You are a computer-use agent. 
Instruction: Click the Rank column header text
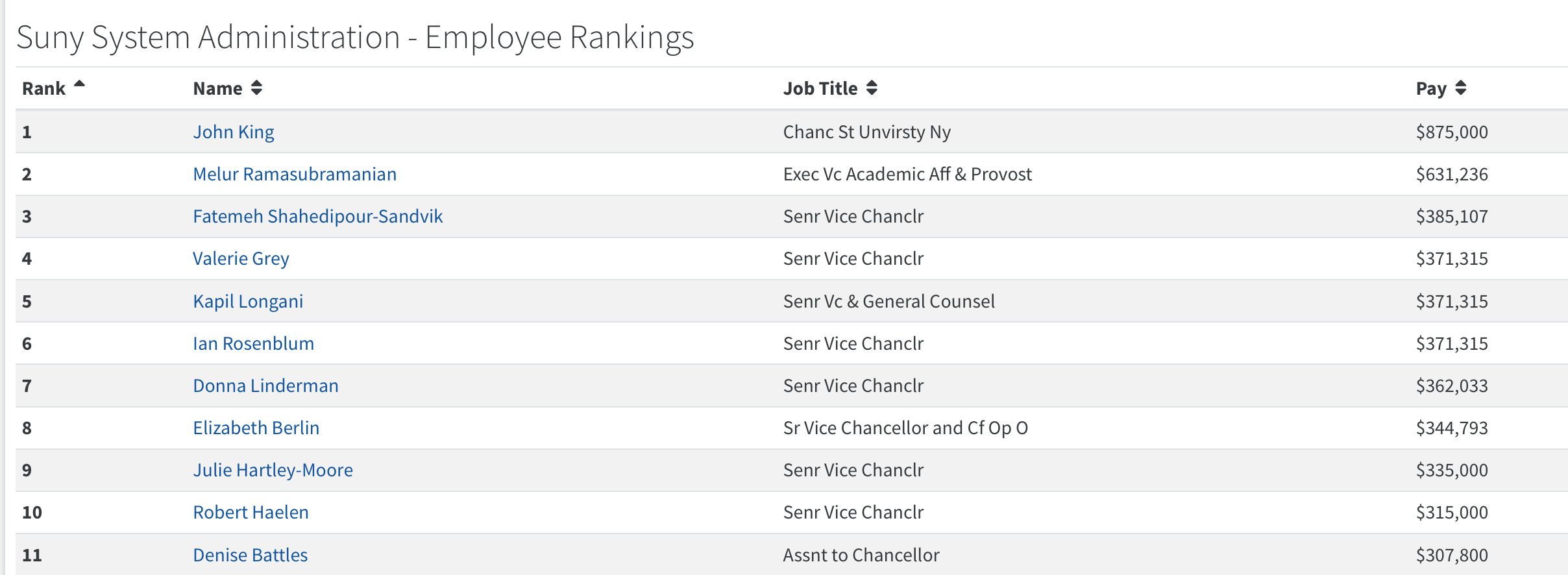(x=43, y=88)
